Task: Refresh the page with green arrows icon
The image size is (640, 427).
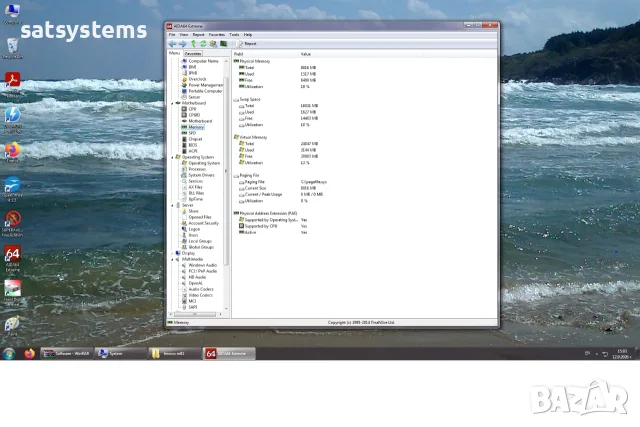Action: 203,44
